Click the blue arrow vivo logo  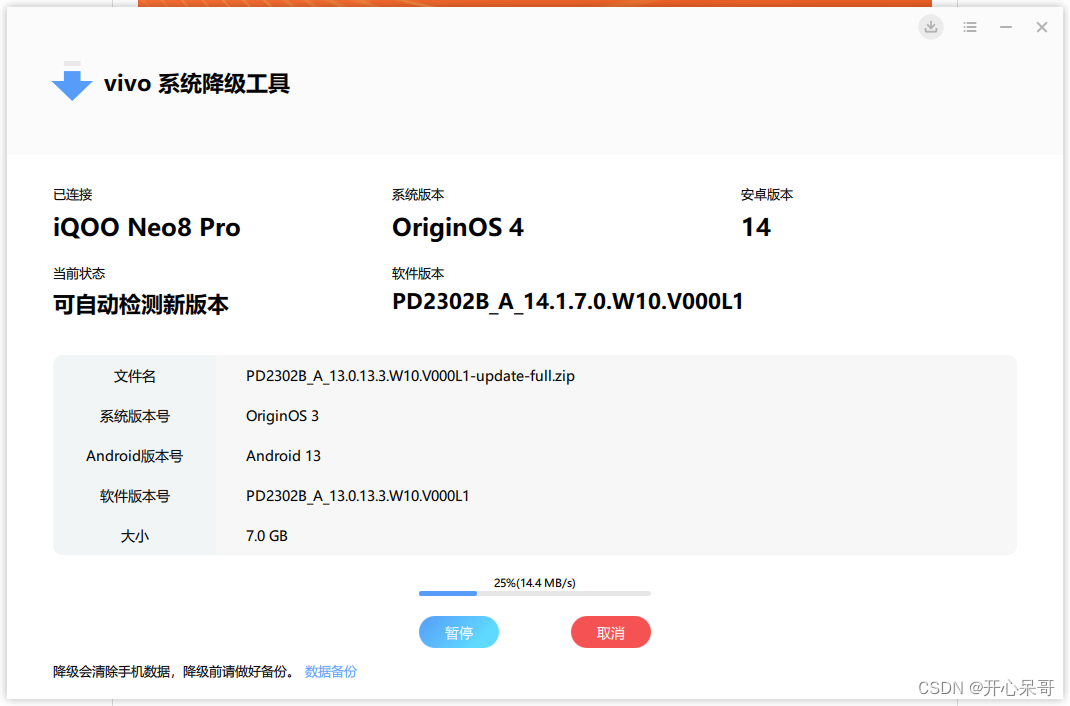(x=72, y=81)
